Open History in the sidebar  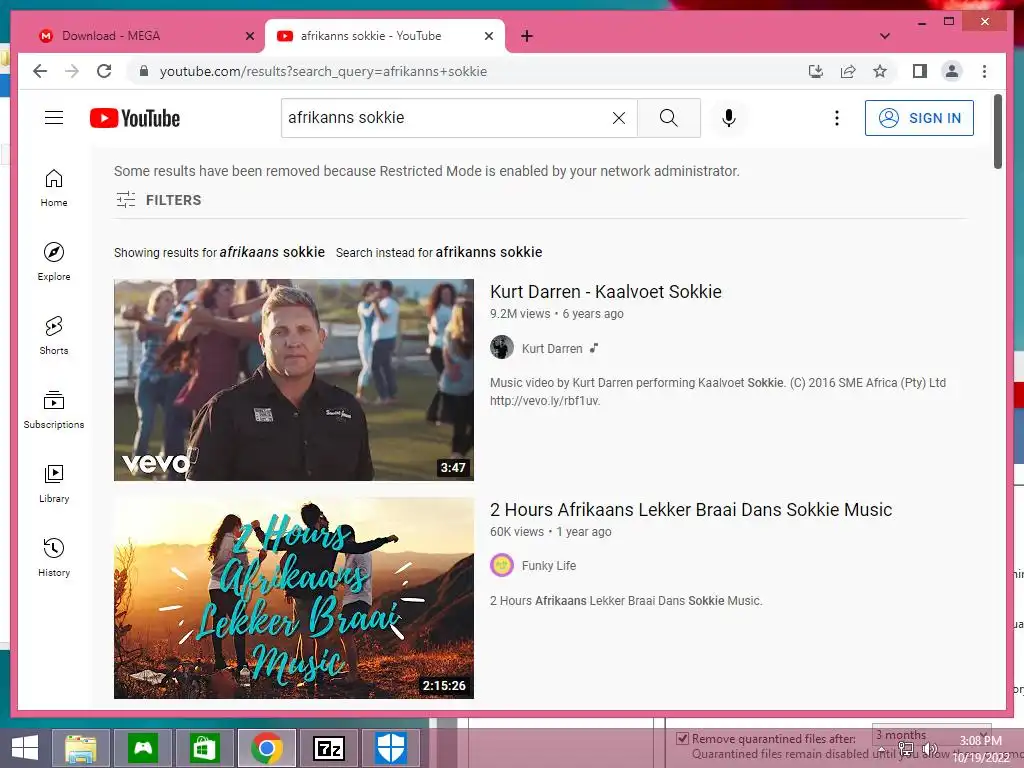tap(54, 557)
